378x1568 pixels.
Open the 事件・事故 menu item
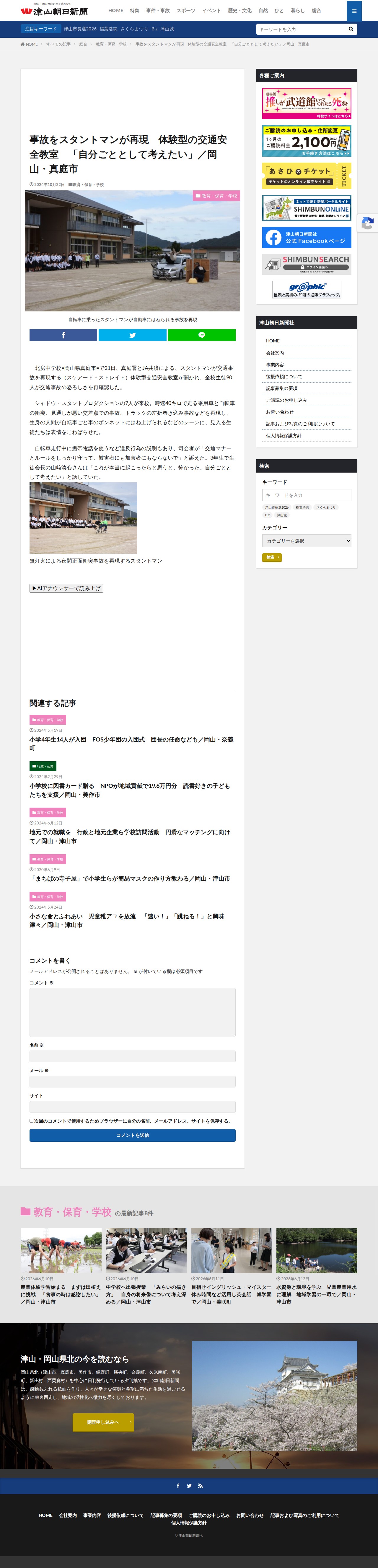158,10
